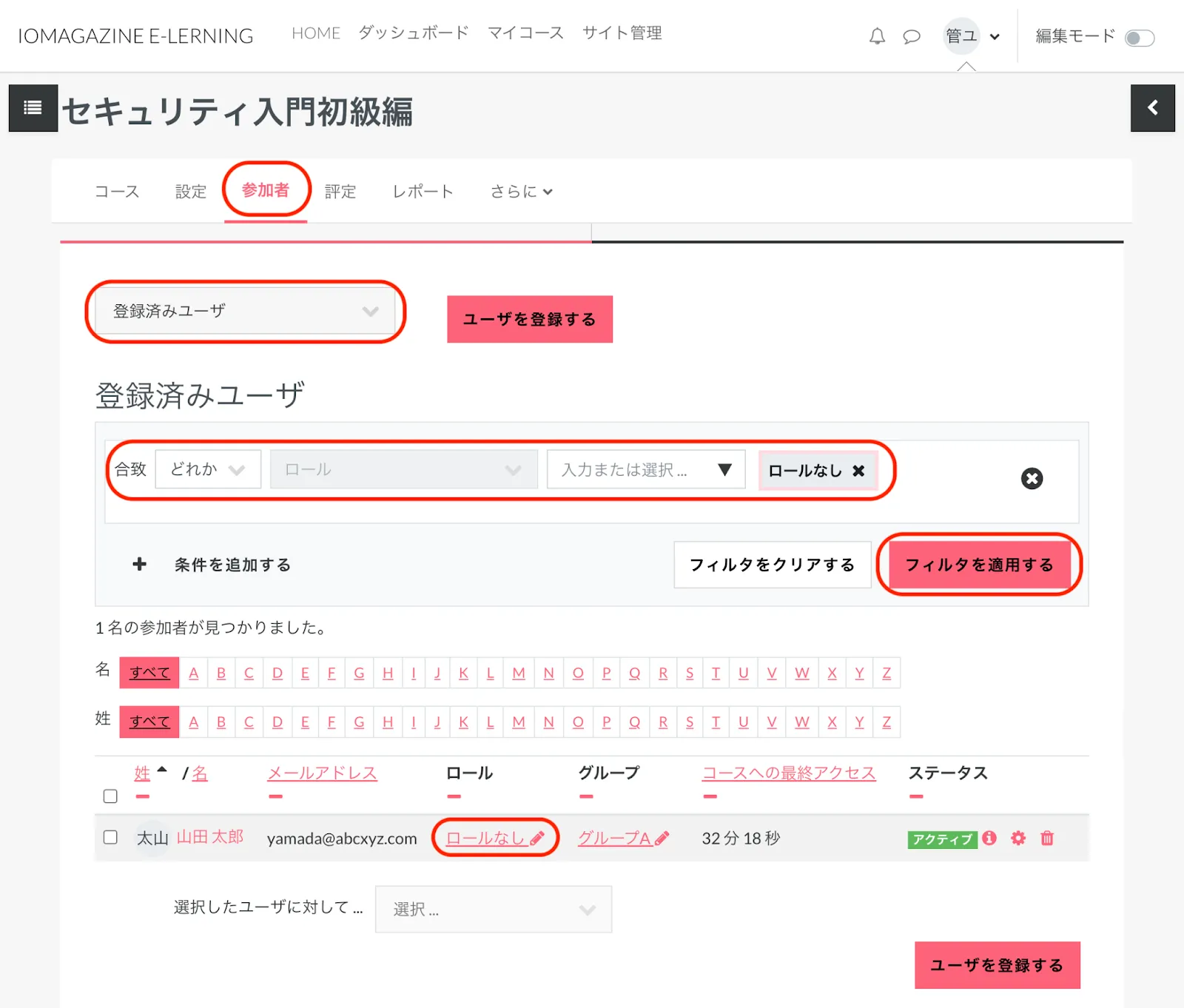The width and height of the screenshot is (1184, 1008).
Task: Open the messaging speech bubble icon
Action: (x=912, y=36)
